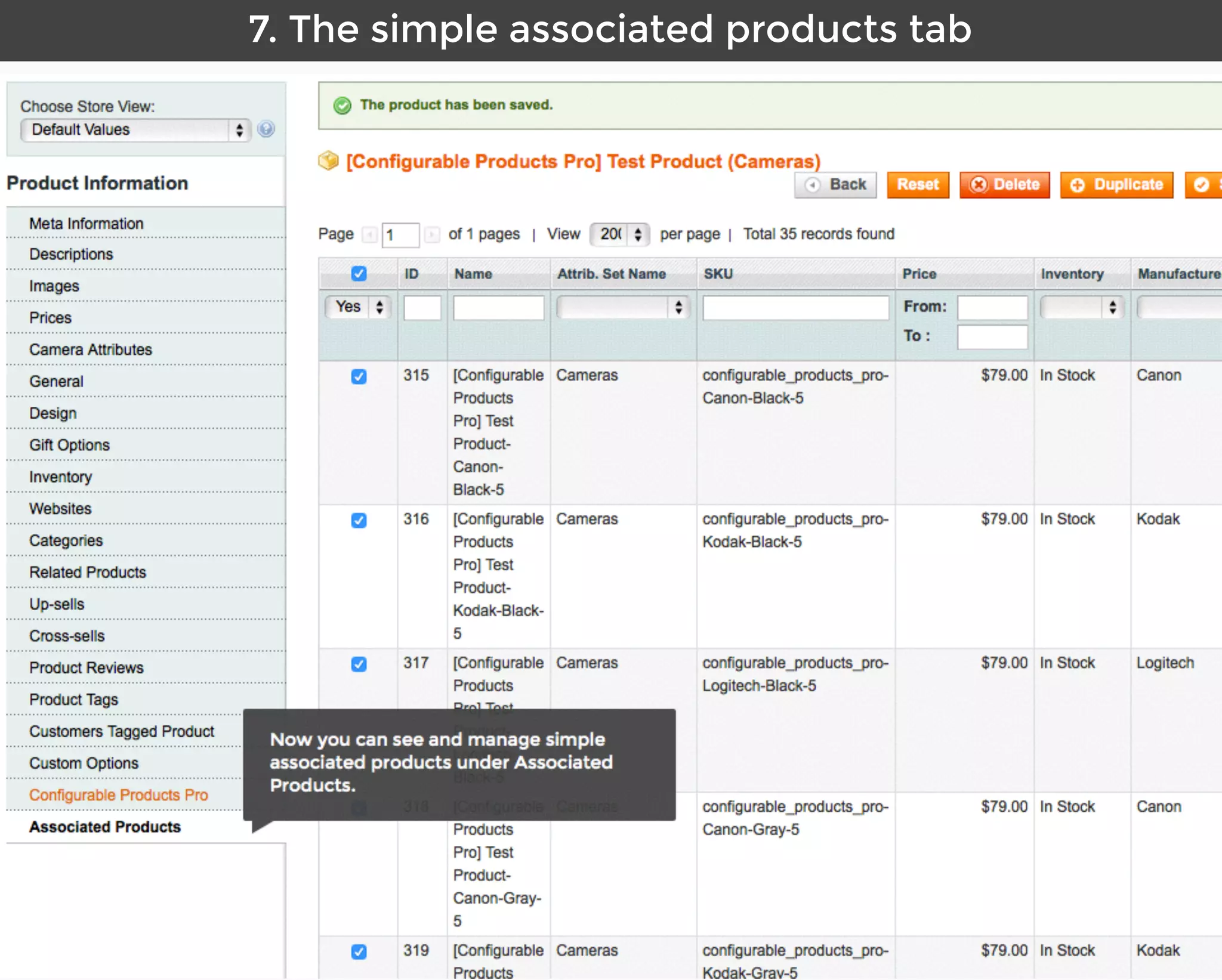Click the store view help icon
The width and height of the screenshot is (1222, 980).
pos(266,129)
